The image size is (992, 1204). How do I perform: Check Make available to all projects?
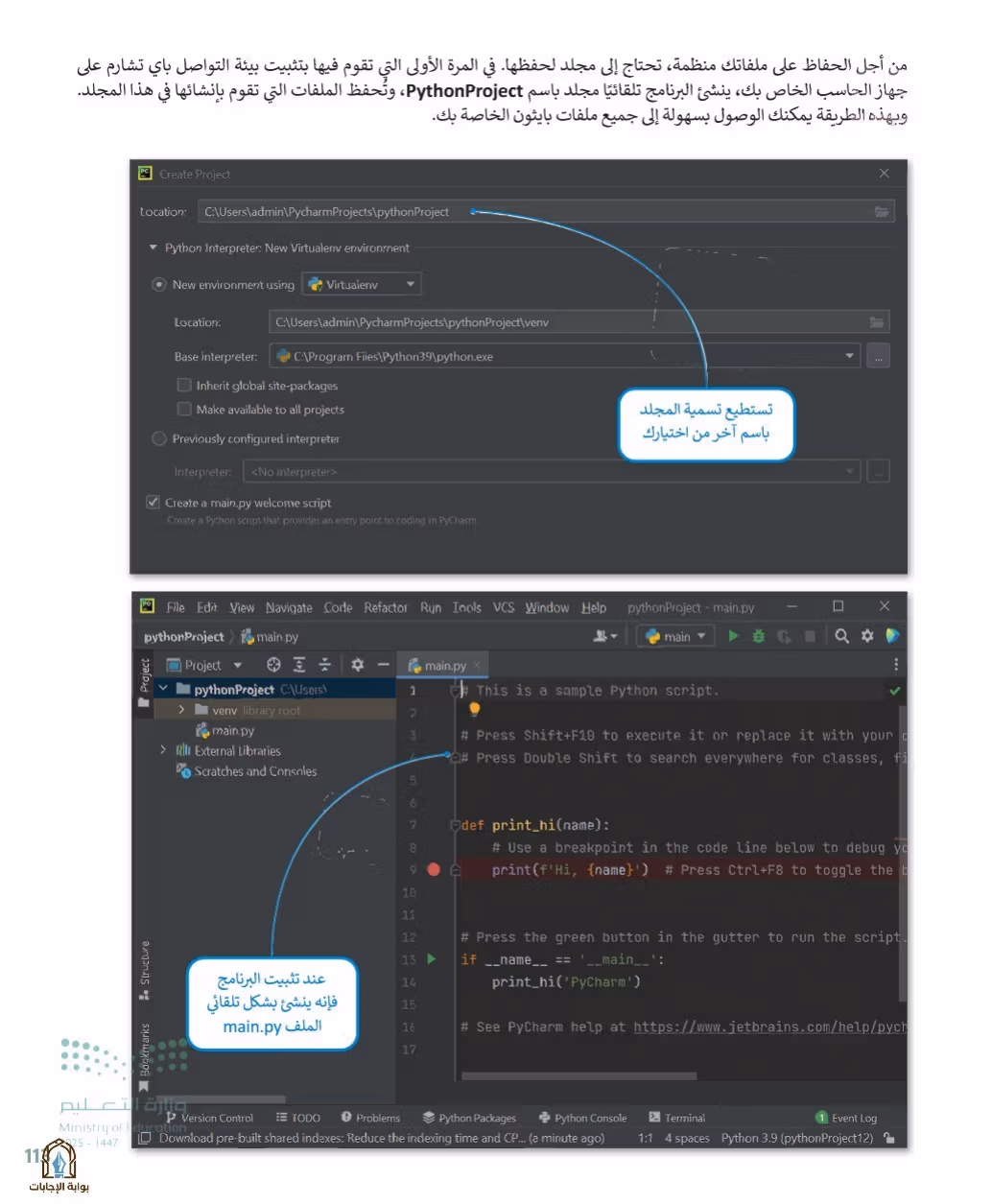184,409
